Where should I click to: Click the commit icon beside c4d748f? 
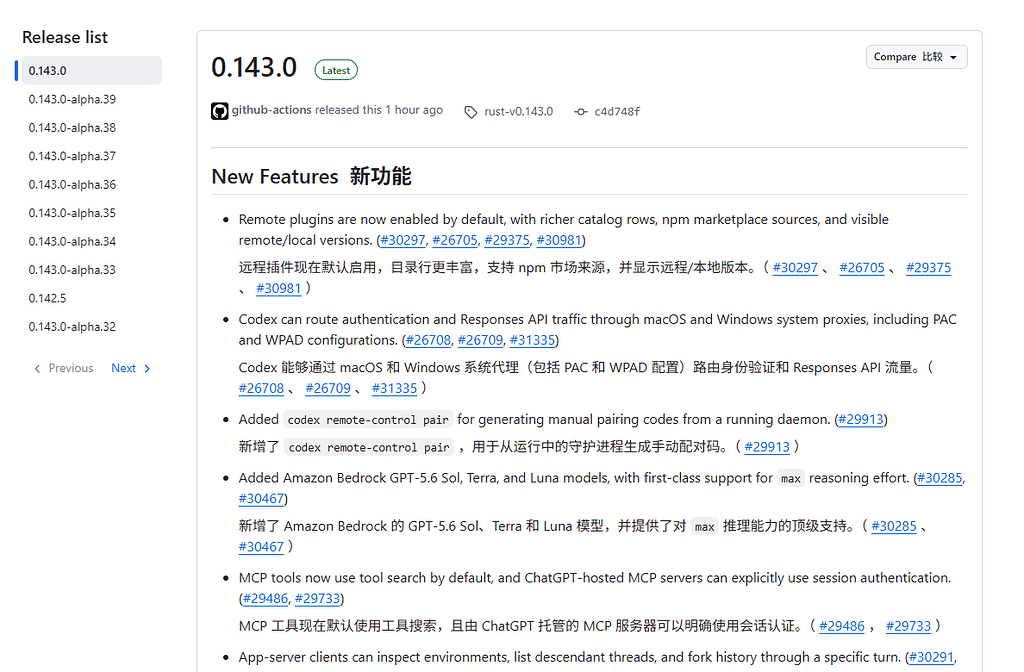[x=581, y=112]
